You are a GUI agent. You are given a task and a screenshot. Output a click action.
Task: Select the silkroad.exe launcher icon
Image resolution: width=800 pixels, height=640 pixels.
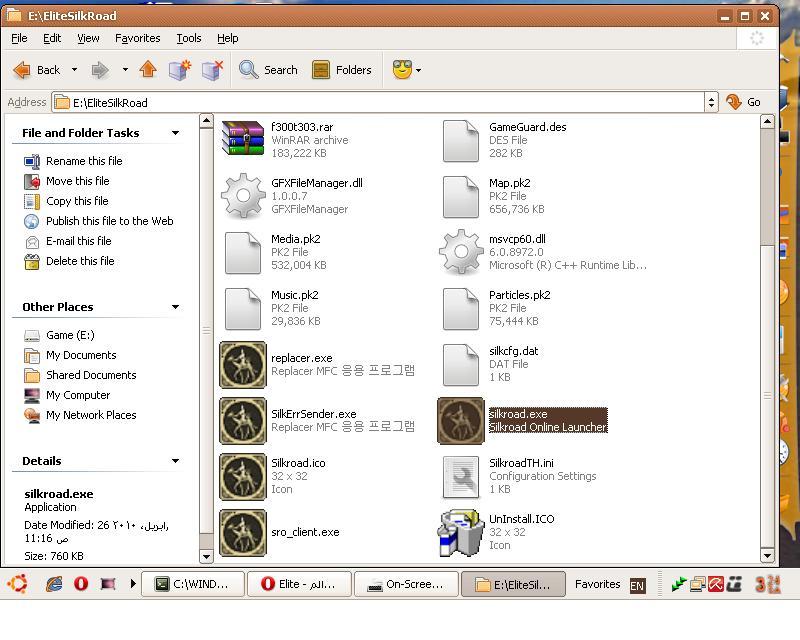(x=461, y=421)
